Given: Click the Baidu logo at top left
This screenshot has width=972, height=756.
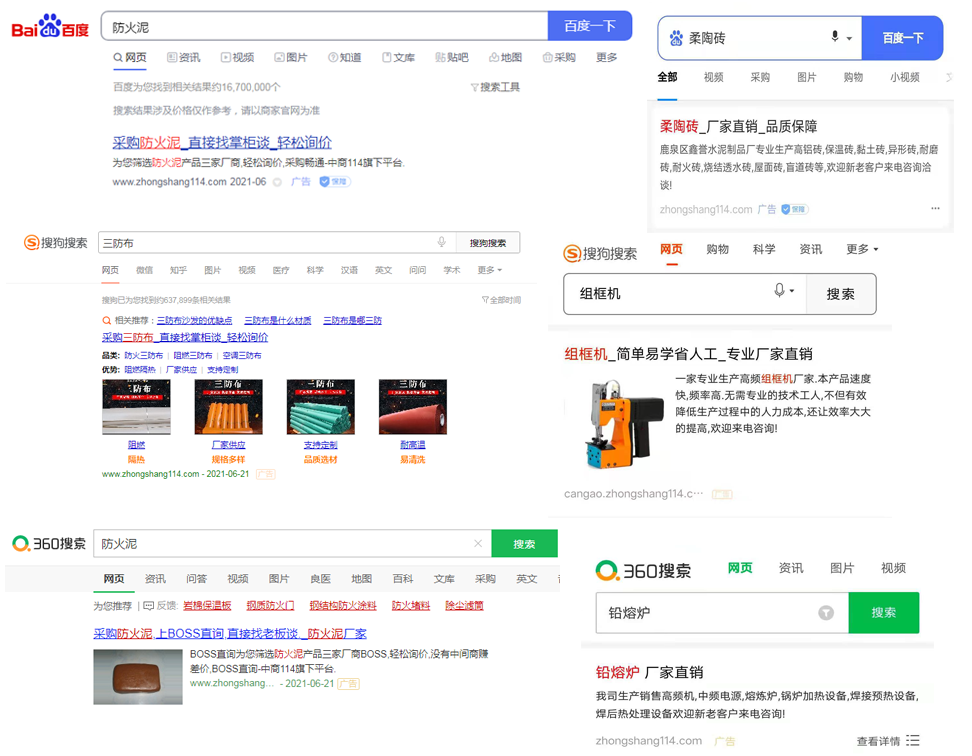Looking at the screenshot, I should coord(50,27).
